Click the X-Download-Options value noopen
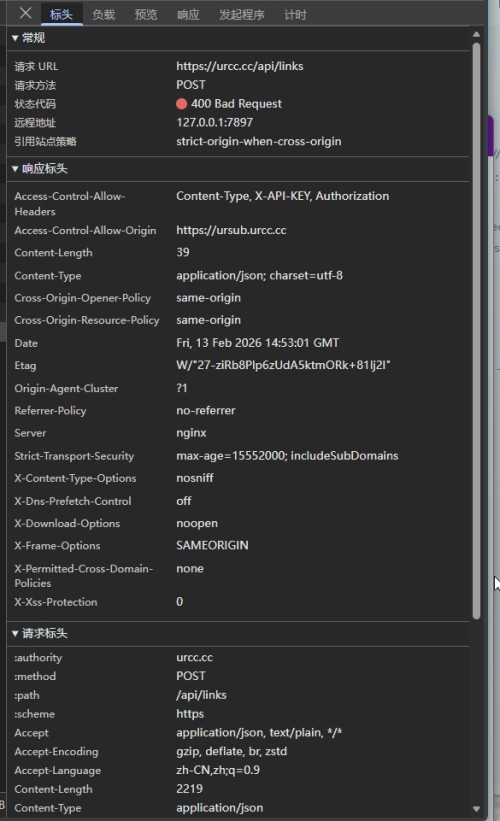The image size is (500, 821). click(197, 523)
